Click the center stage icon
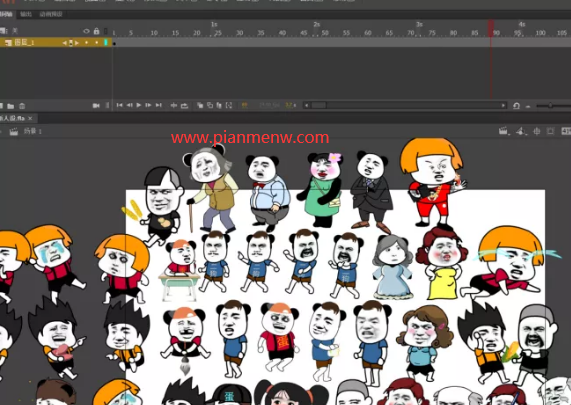 coord(536,131)
